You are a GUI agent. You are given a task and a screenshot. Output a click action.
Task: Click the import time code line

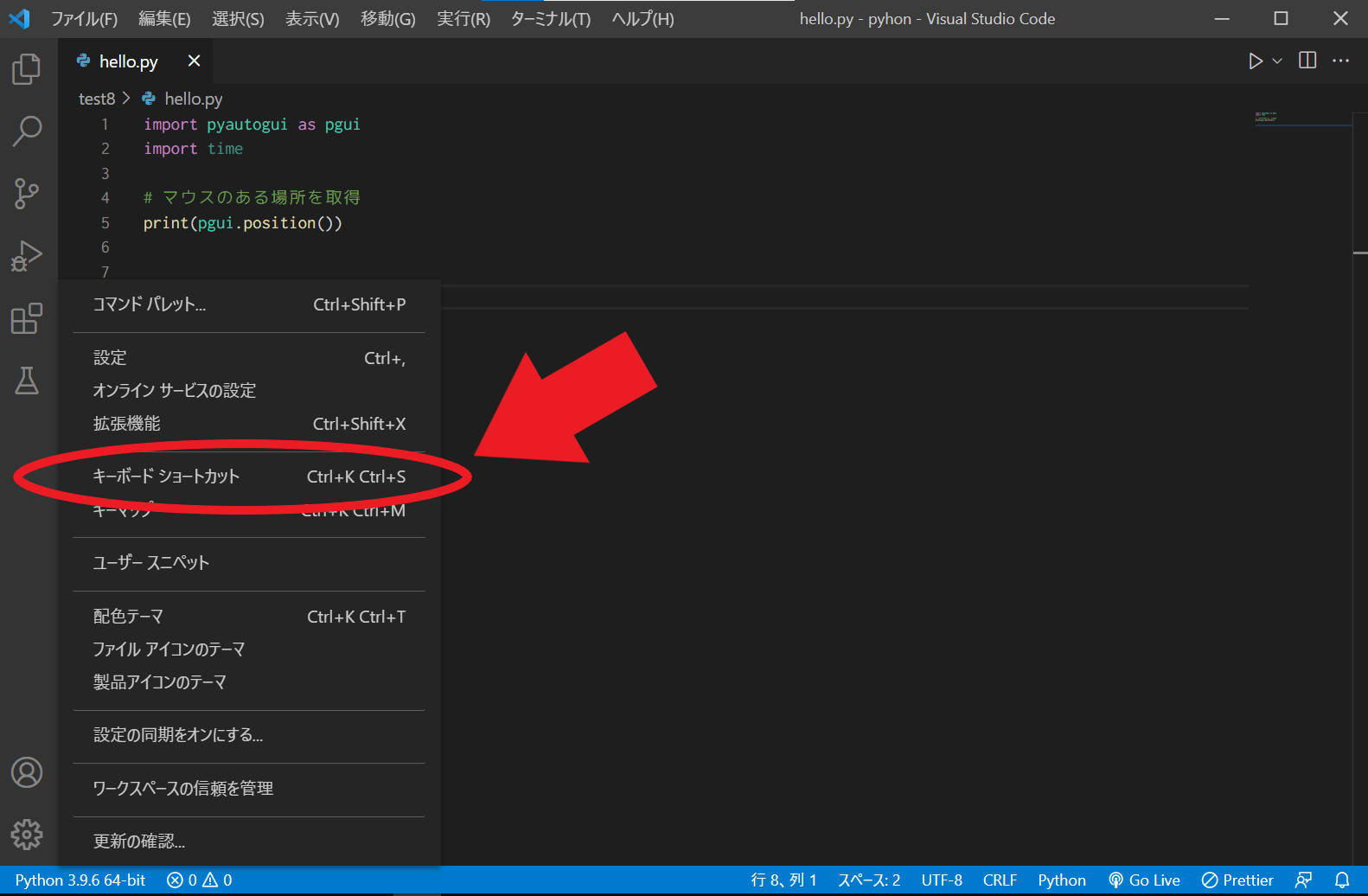pyautogui.click(x=193, y=149)
